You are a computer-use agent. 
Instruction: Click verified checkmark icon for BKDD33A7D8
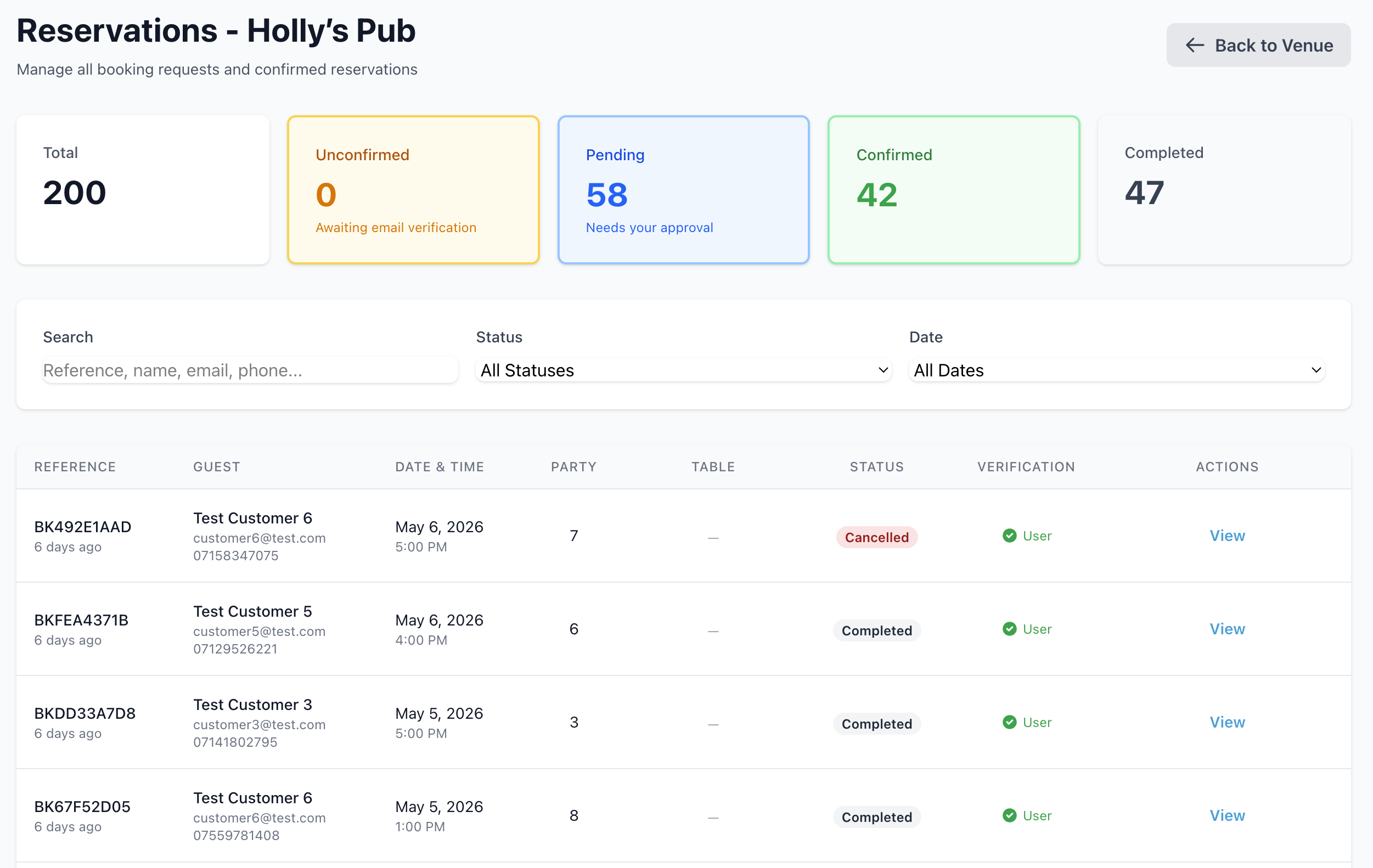(x=1009, y=723)
